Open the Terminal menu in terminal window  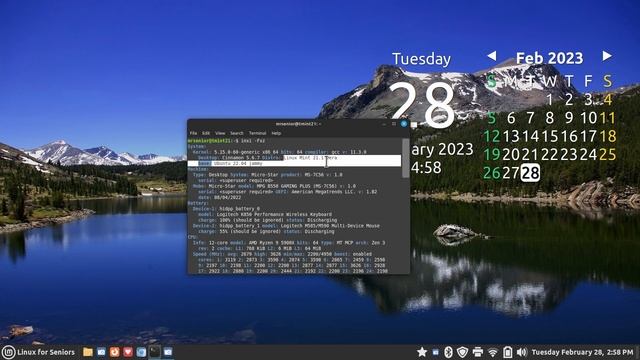[257, 133]
